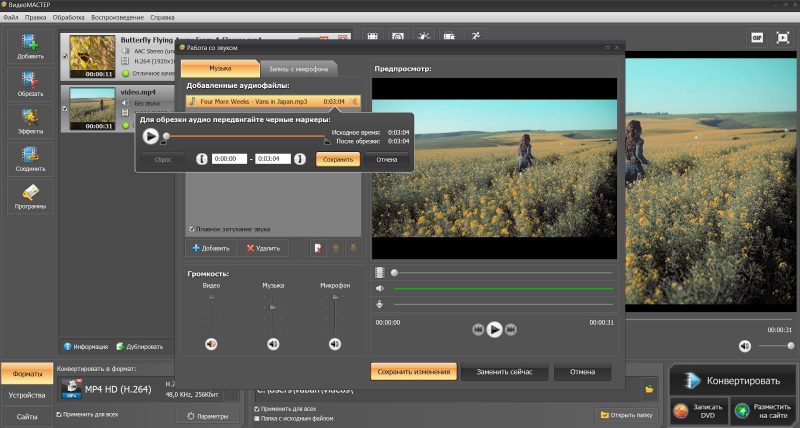The height and width of the screenshot is (428, 800).
Task: Open the Formats tab at bottom left
Action: tap(26, 374)
